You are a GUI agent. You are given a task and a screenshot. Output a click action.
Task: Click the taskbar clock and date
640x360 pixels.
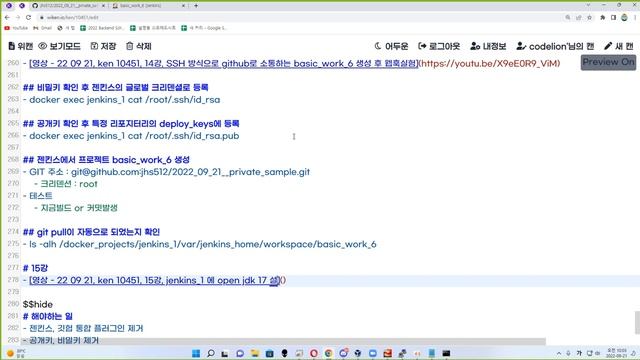click(617, 353)
